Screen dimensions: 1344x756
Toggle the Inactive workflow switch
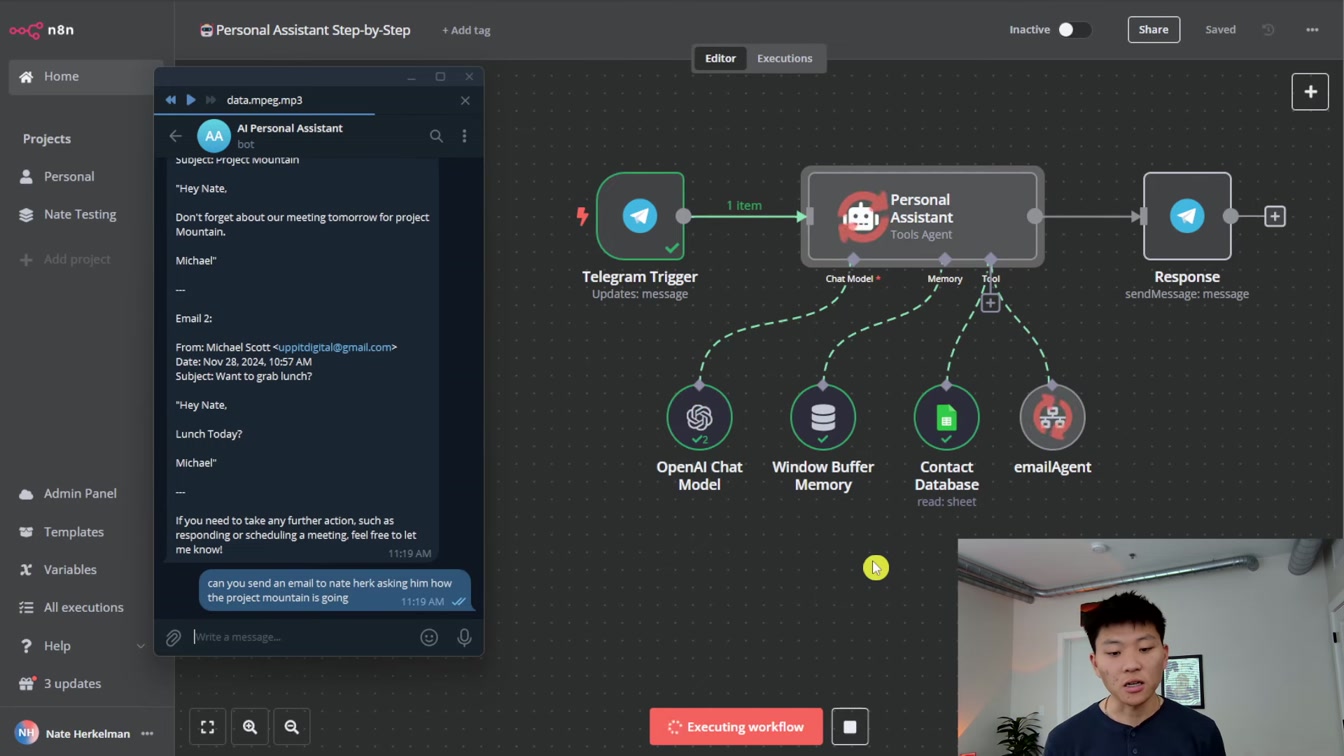[1074, 30]
